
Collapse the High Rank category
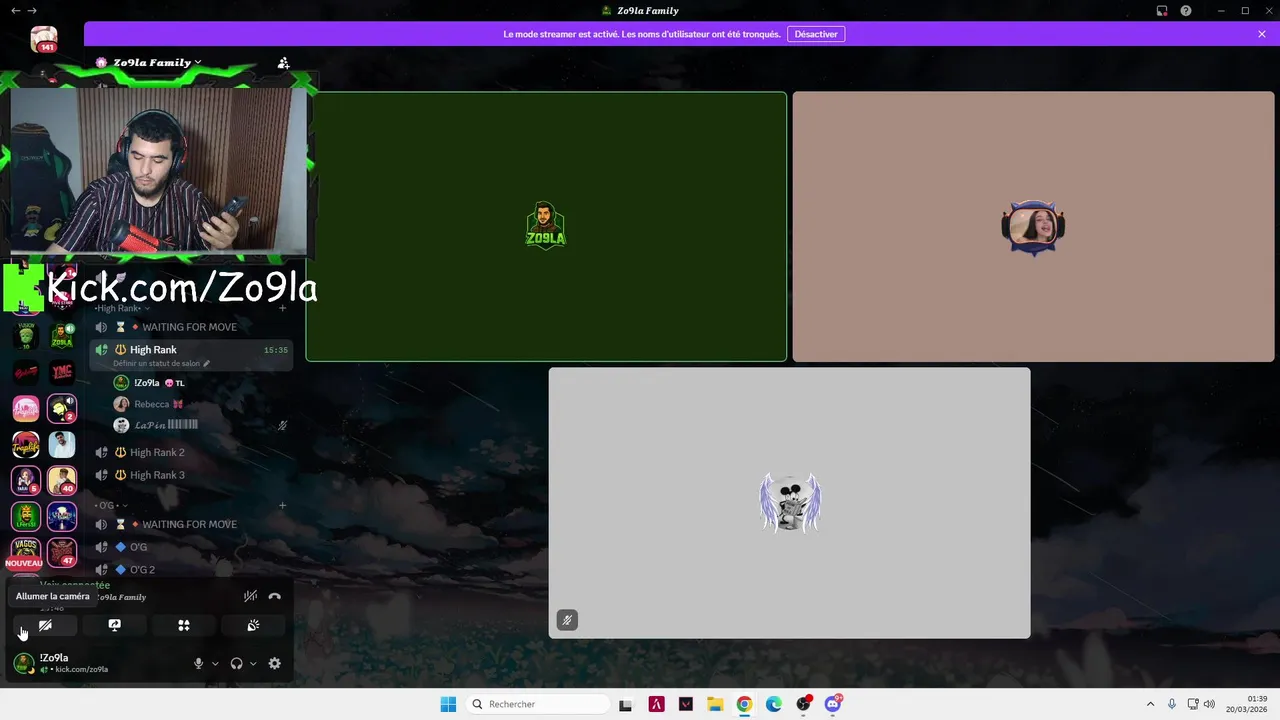tap(122, 308)
